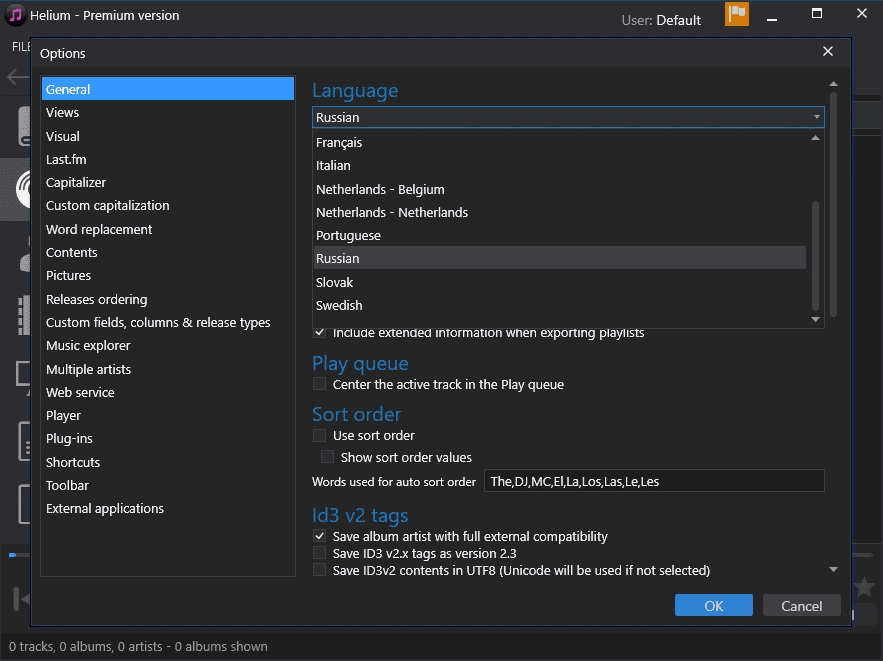
Task: Open Custom capitalization options
Action: click(168, 206)
